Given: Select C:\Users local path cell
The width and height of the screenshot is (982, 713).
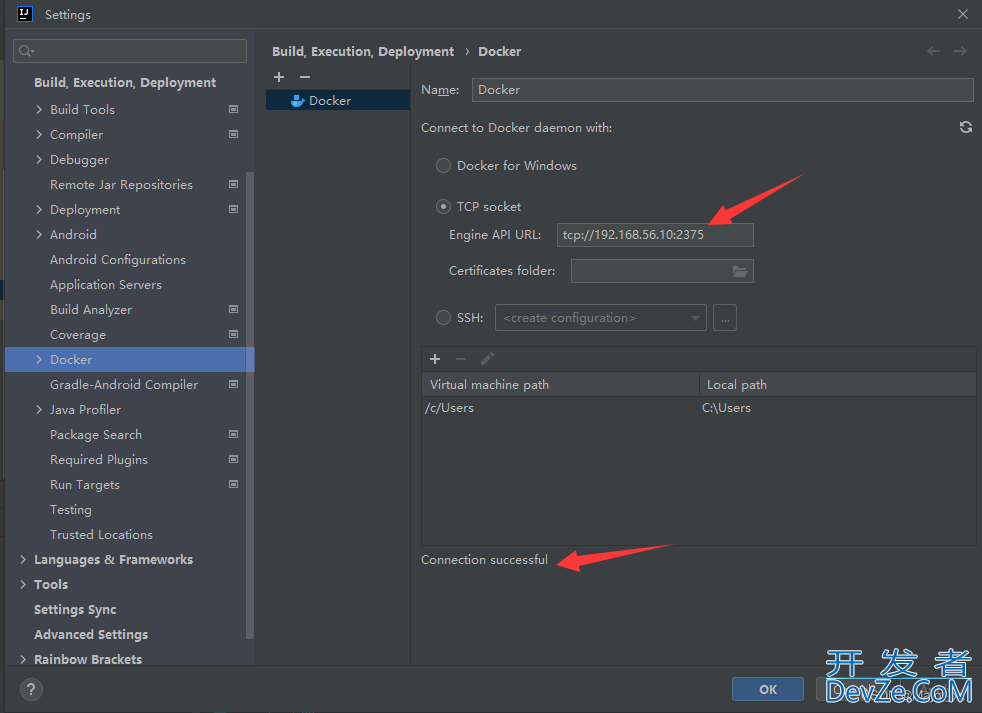Looking at the screenshot, I should point(838,408).
